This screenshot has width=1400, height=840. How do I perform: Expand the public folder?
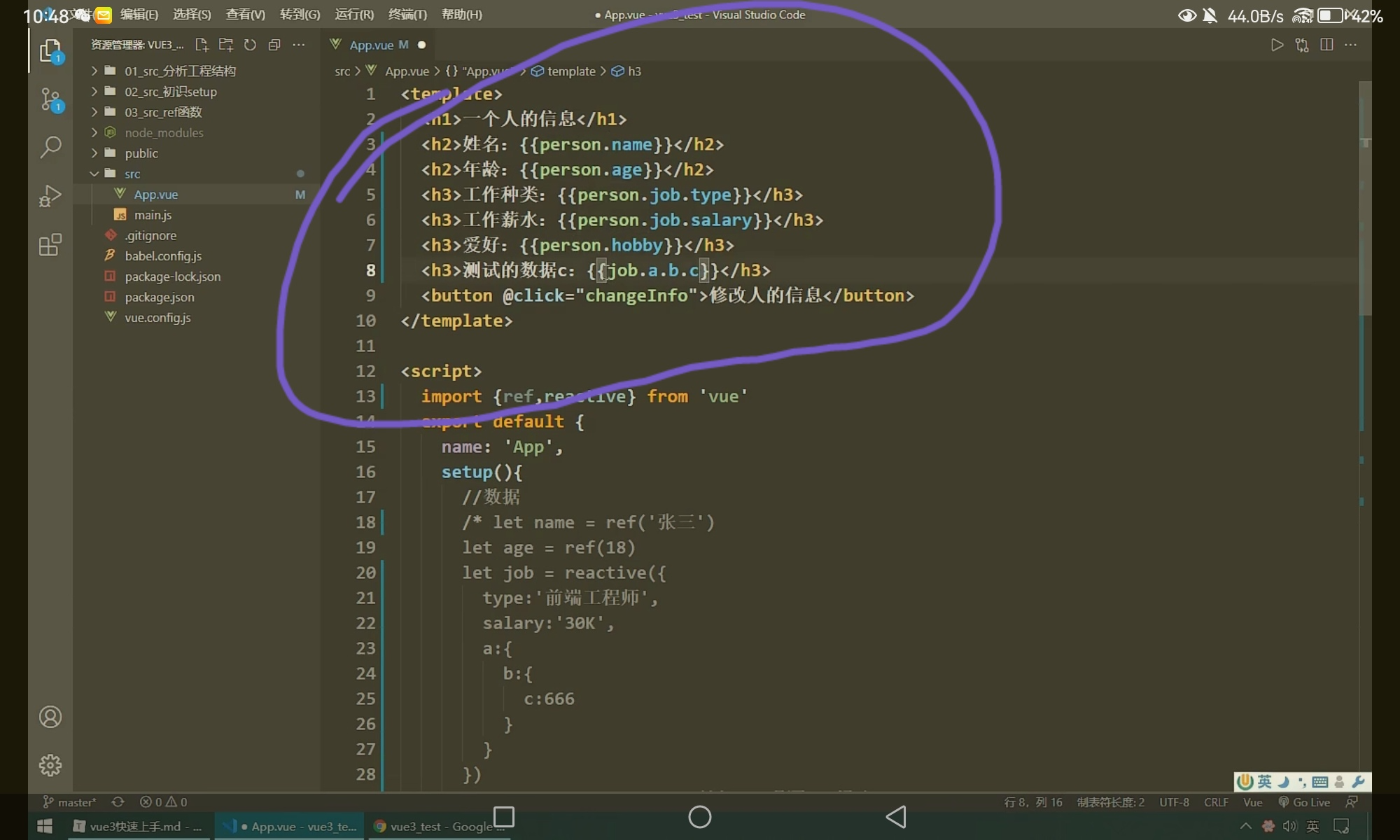click(x=141, y=153)
